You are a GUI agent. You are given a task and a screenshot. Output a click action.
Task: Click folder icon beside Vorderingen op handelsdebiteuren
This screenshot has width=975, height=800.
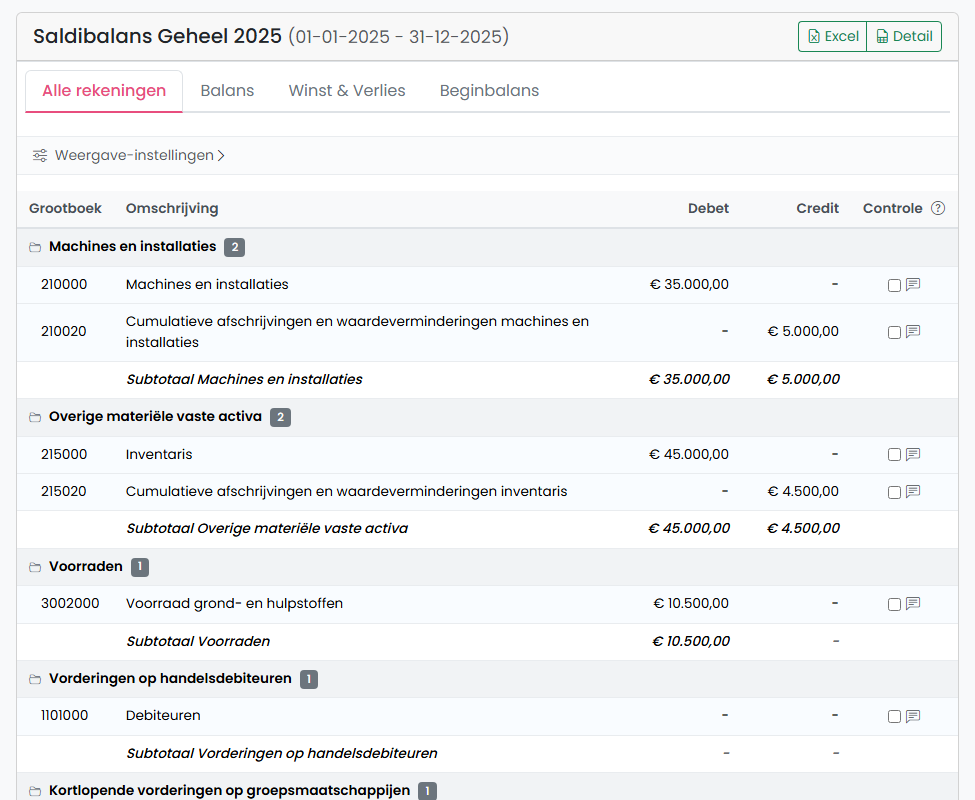tap(35, 679)
